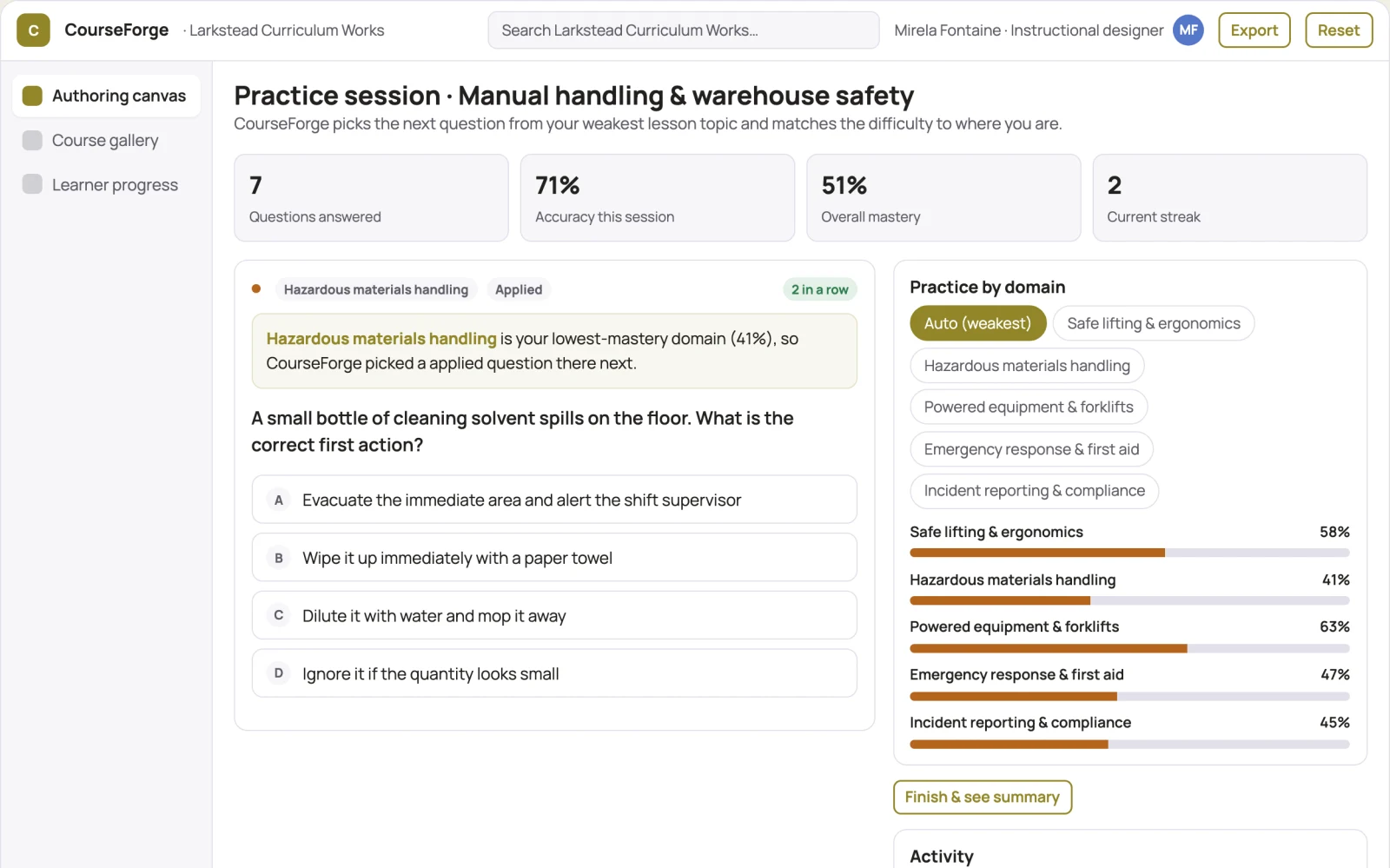1390x868 pixels.
Task: Click the Hazardous materials handling progress bar
Action: pyautogui.click(x=1129, y=600)
